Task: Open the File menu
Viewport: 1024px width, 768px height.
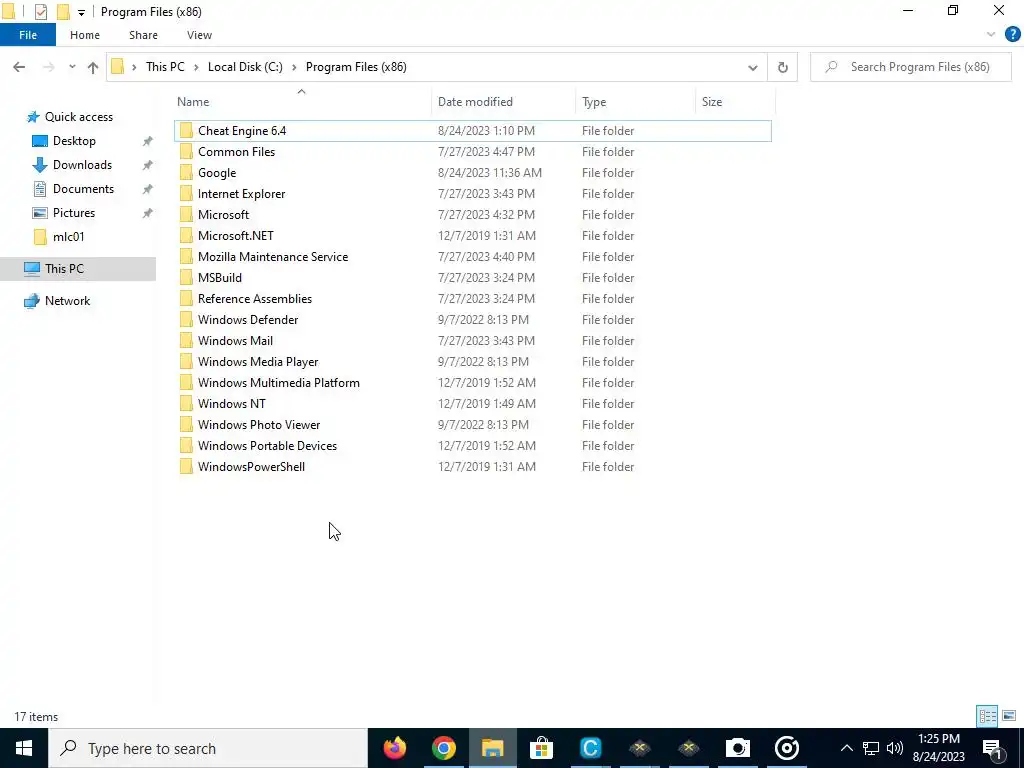Action: (28, 35)
